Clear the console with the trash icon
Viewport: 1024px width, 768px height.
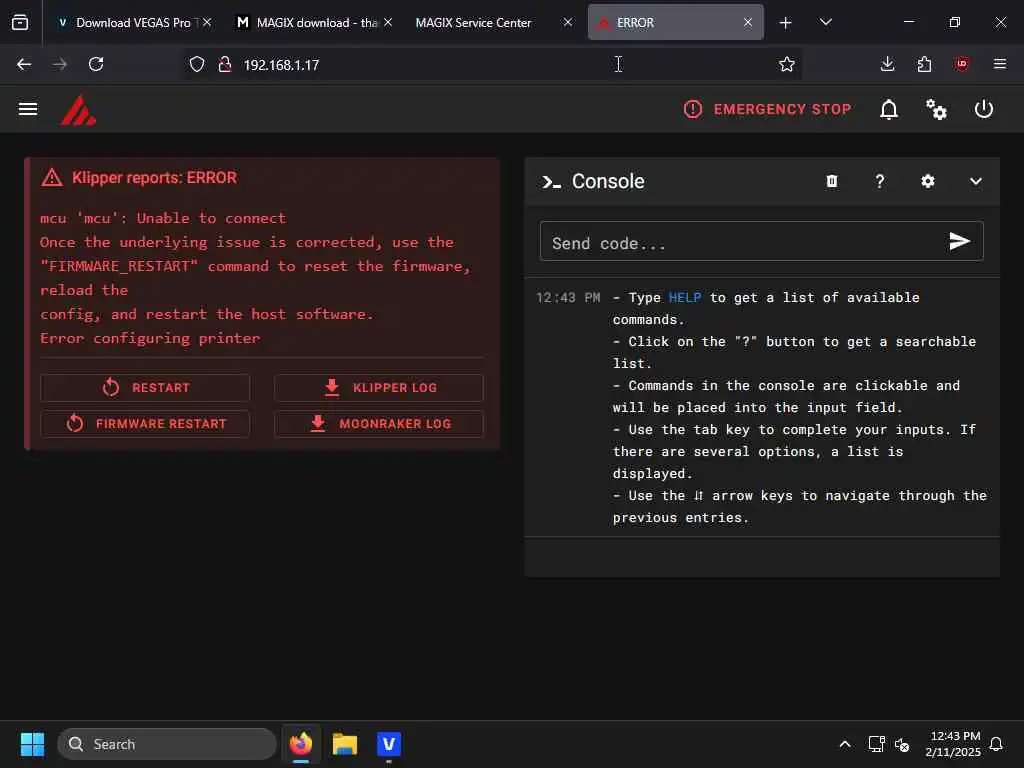click(x=831, y=181)
